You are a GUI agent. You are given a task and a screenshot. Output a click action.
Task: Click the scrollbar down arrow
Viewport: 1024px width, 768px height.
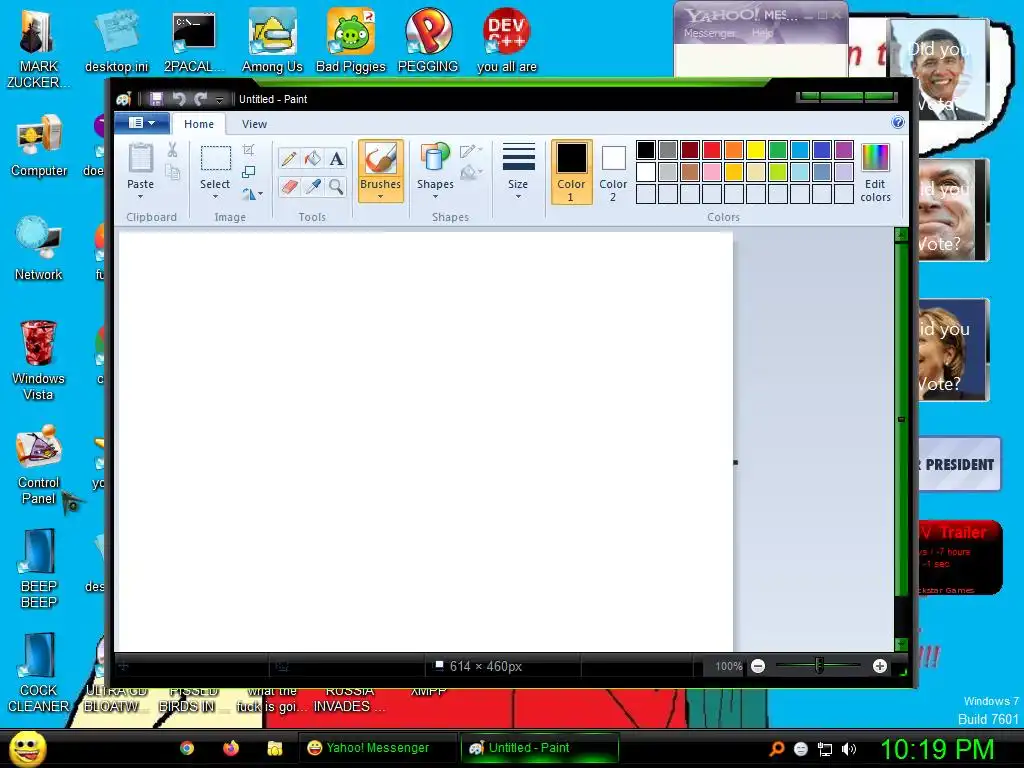901,645
